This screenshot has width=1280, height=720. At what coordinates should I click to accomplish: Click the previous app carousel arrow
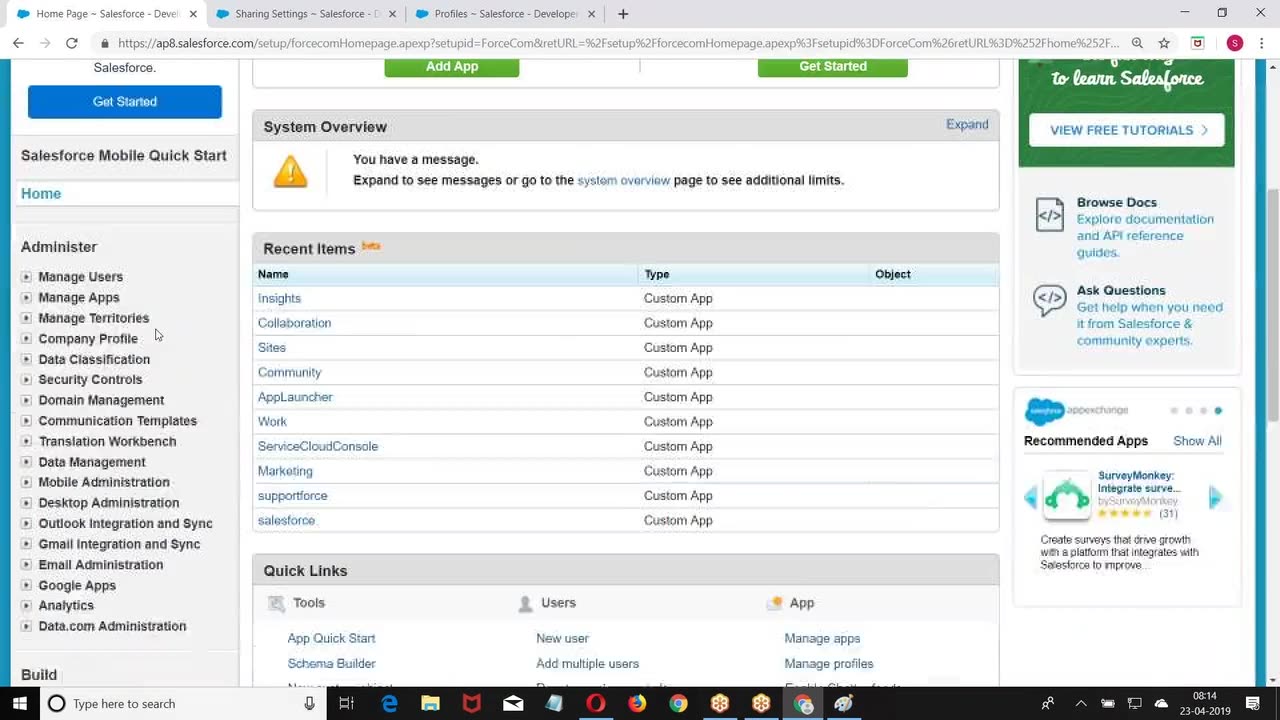(1031, 498)
